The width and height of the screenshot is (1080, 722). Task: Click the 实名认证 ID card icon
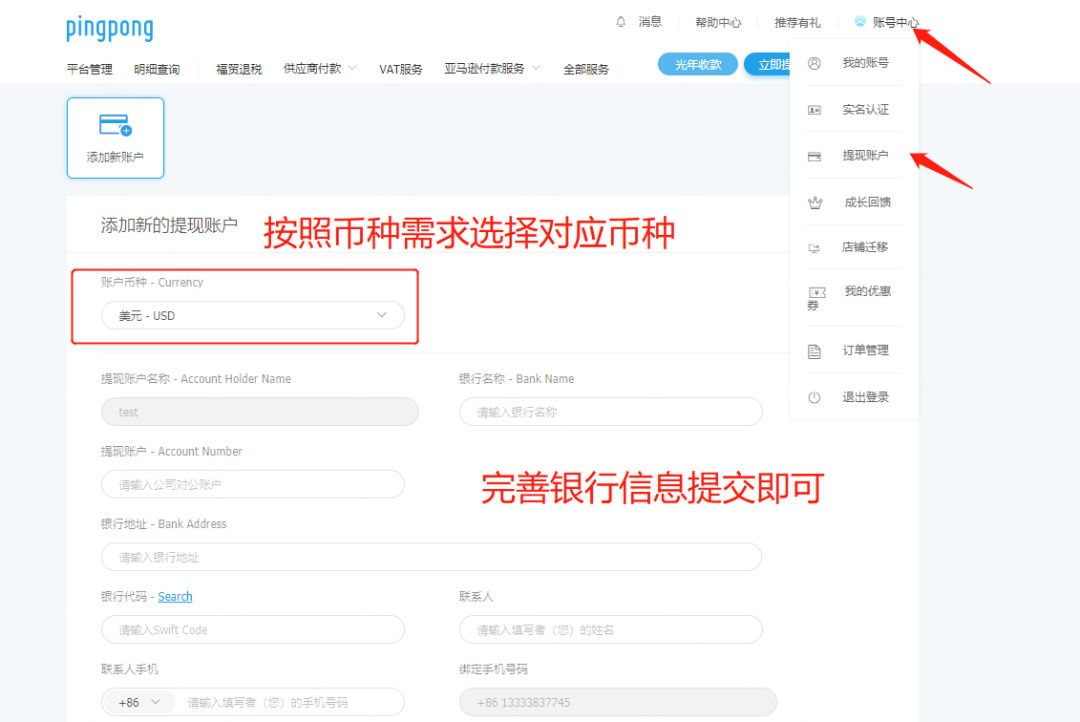coord(816,109)
